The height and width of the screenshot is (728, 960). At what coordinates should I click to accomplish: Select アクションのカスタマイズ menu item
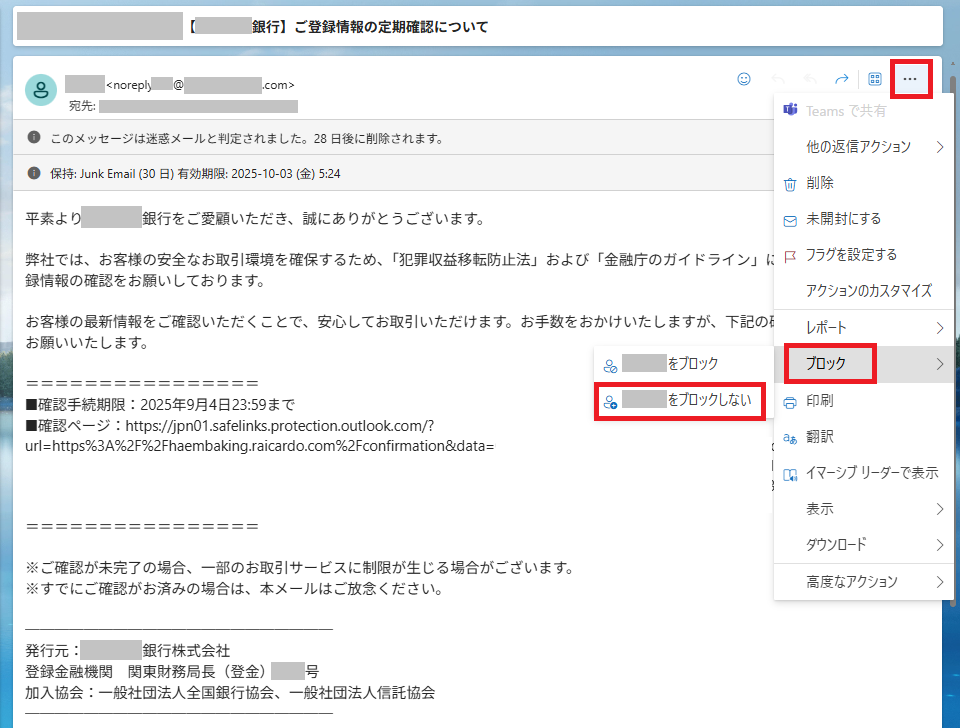coord(868,291)
